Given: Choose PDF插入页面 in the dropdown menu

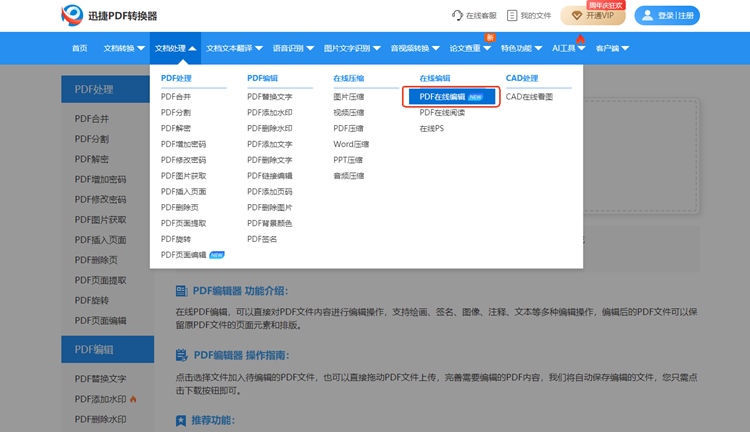Looking at the screenshot, I should tap(183, 191).
